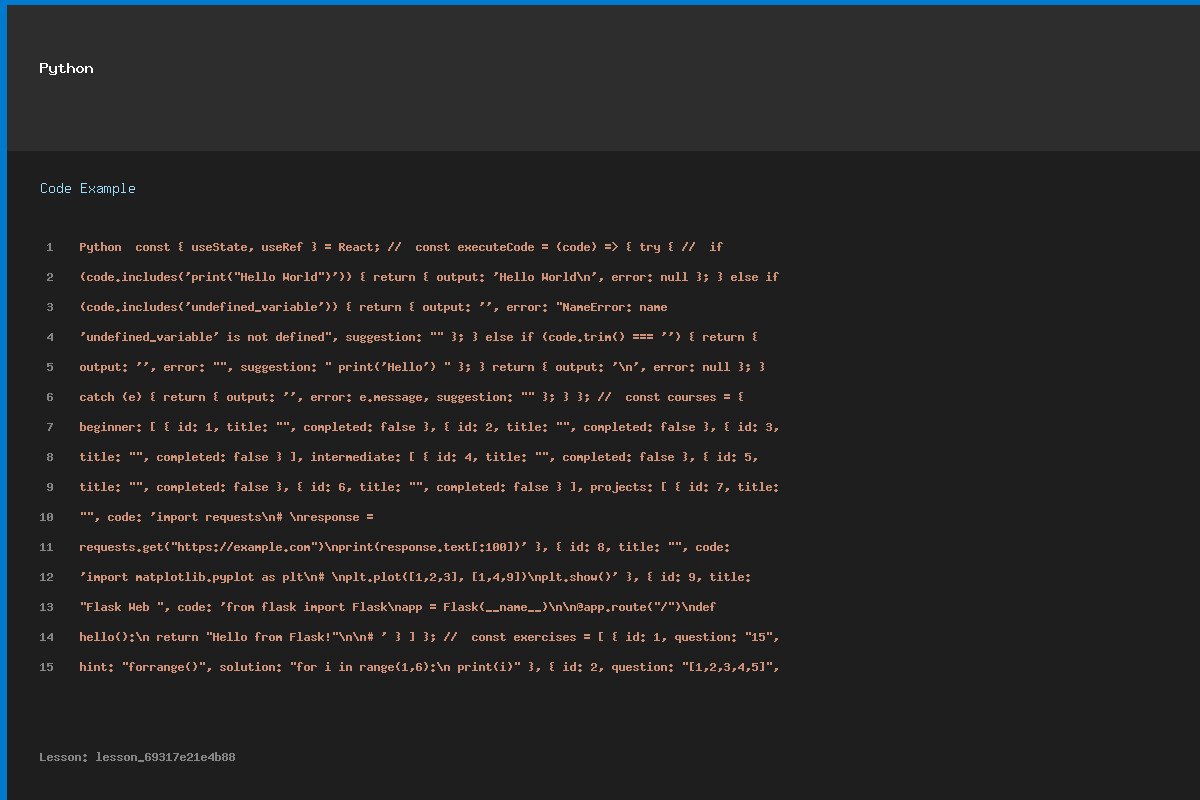Click 'import requests' code on line 10
The width and height of the screenshot is (1200, 800).
(219, 517)
